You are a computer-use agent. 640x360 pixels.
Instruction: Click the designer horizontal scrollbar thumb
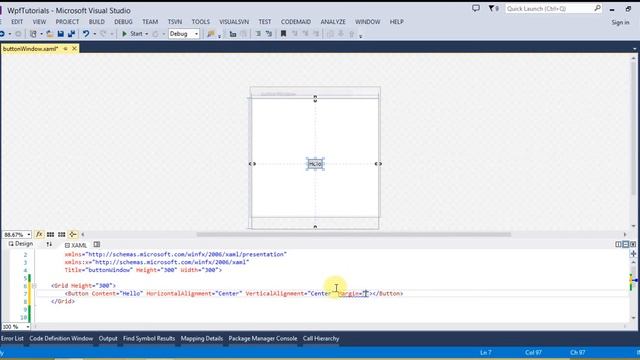click(353, 234)
